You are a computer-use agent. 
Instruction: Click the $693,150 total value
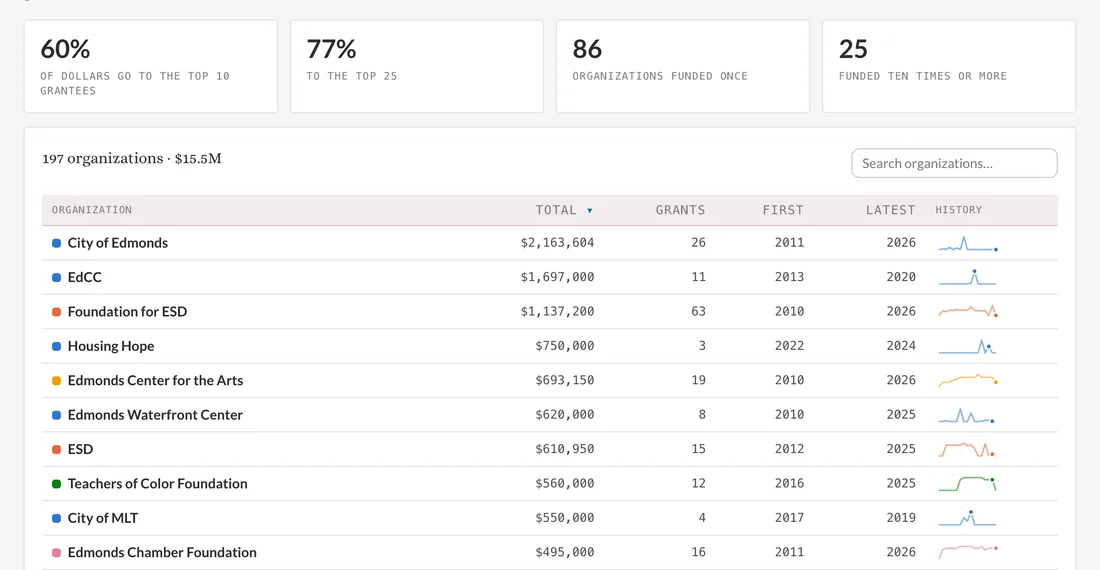pos(565,380)
